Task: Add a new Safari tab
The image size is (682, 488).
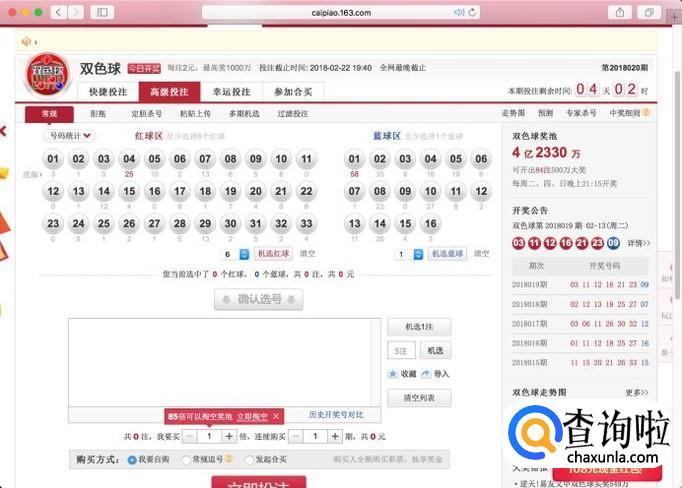Action: tap(674, 17)
